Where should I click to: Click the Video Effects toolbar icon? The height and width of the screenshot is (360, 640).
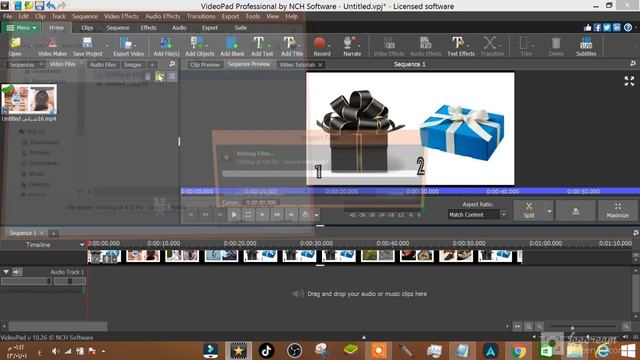click(x=389, y=46)
